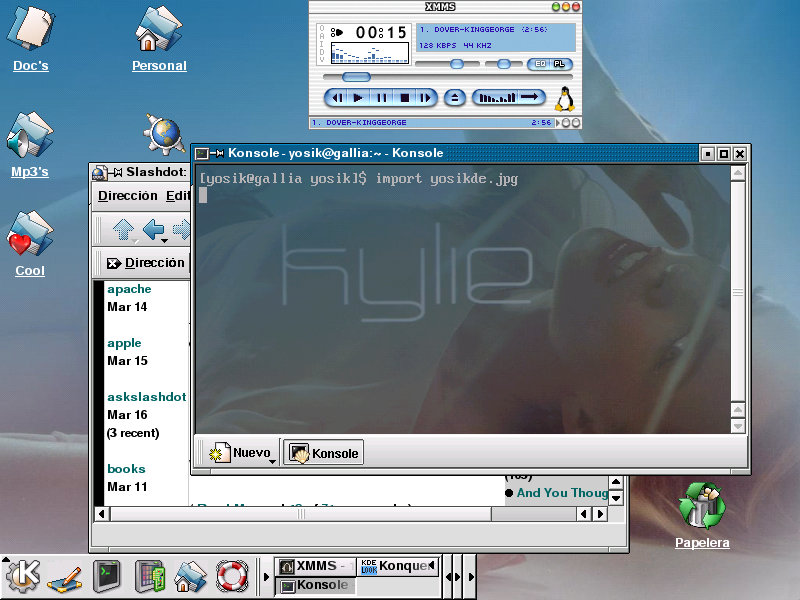The image size is (800, 600).
Task: Open the apache Slashdot section link
Action: (129, 289)
